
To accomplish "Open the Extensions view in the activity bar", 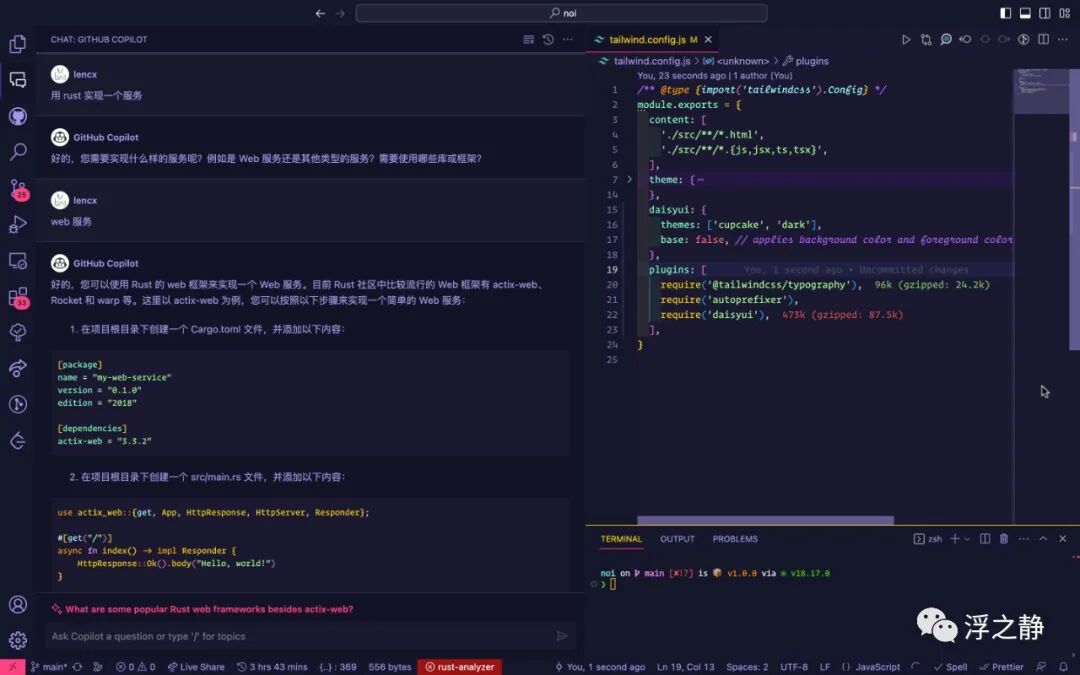I will (x=18, y=297).
